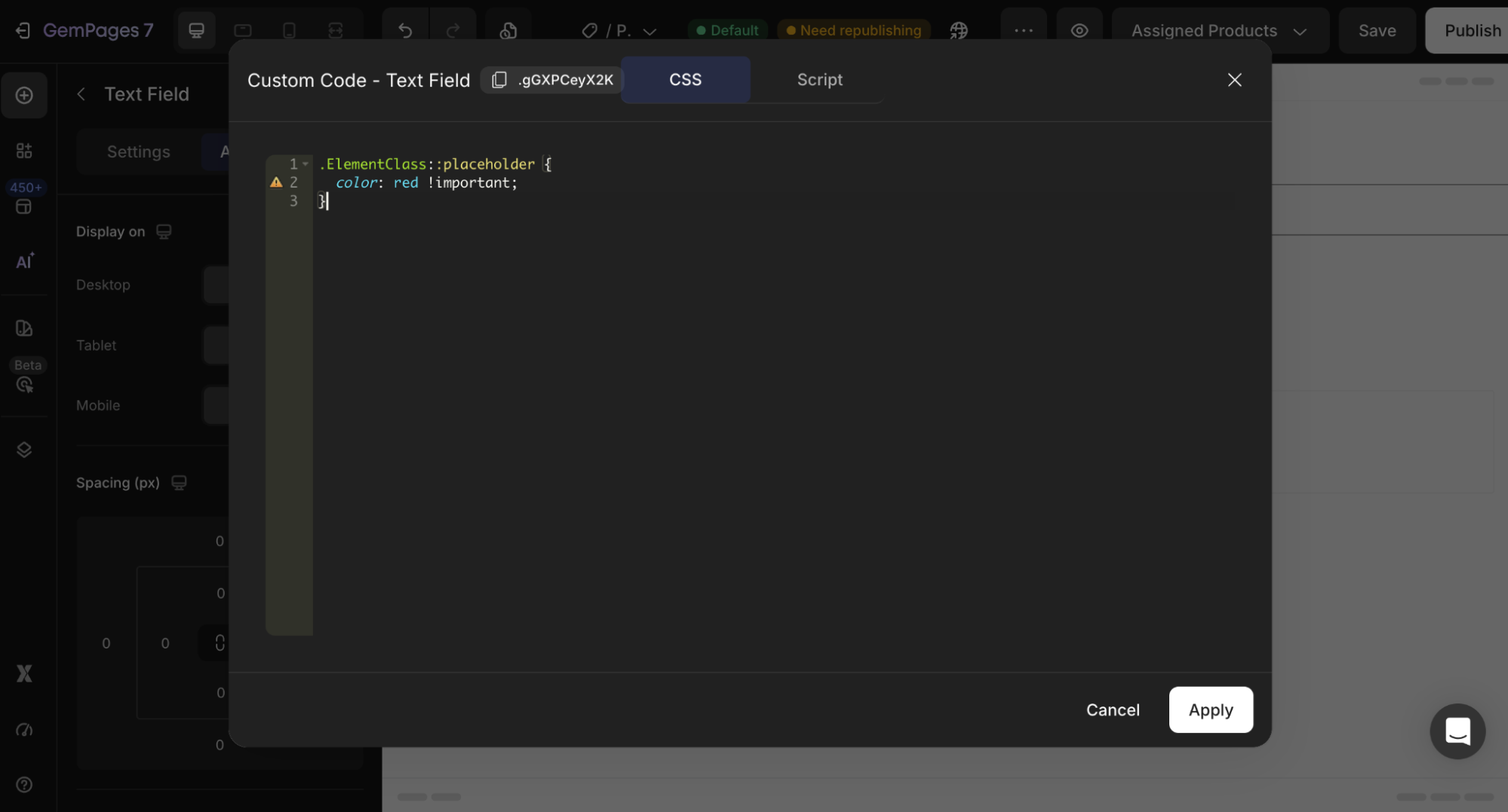
Task: Undo the last change
Action: tap(405, 30)
